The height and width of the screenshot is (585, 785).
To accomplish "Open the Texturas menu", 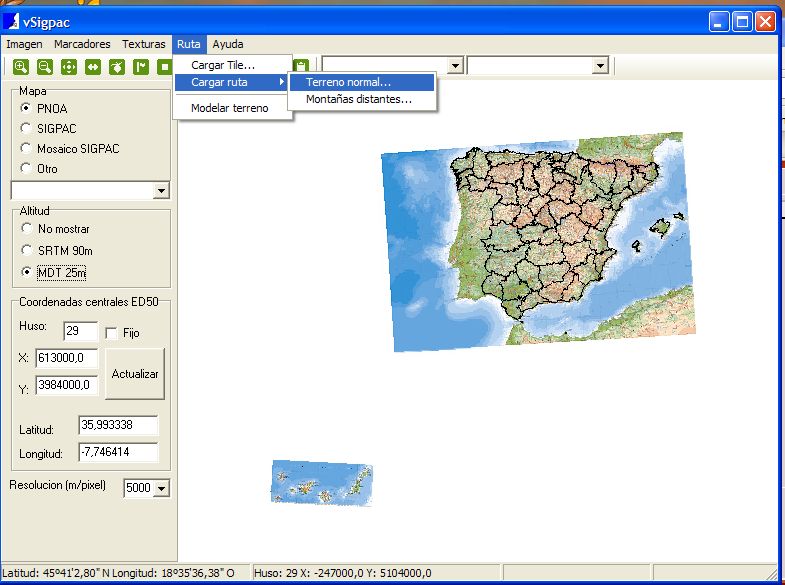I will (143, 44).
